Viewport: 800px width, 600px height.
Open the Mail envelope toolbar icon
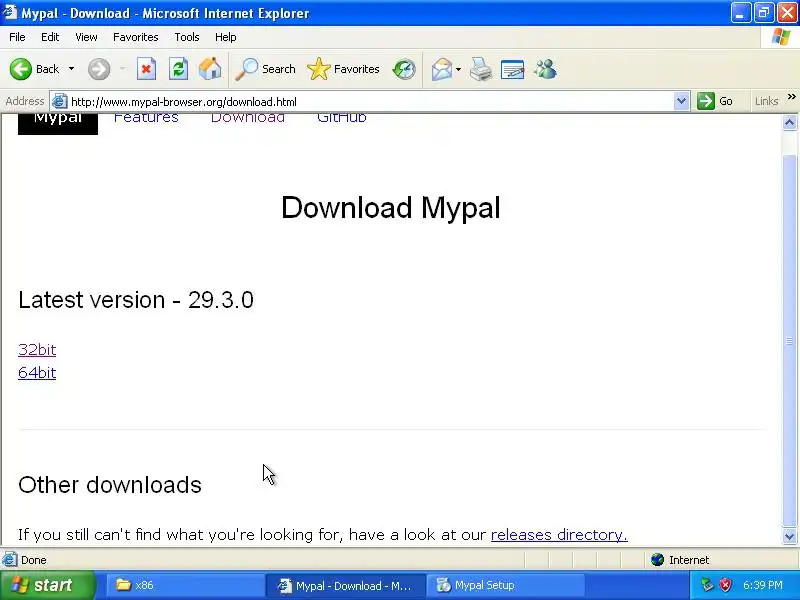point(442,69)
